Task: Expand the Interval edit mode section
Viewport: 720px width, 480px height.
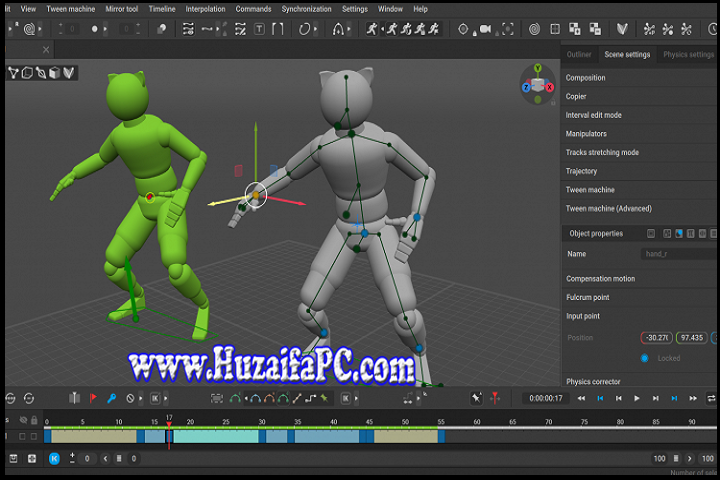Action: [638, 115]
